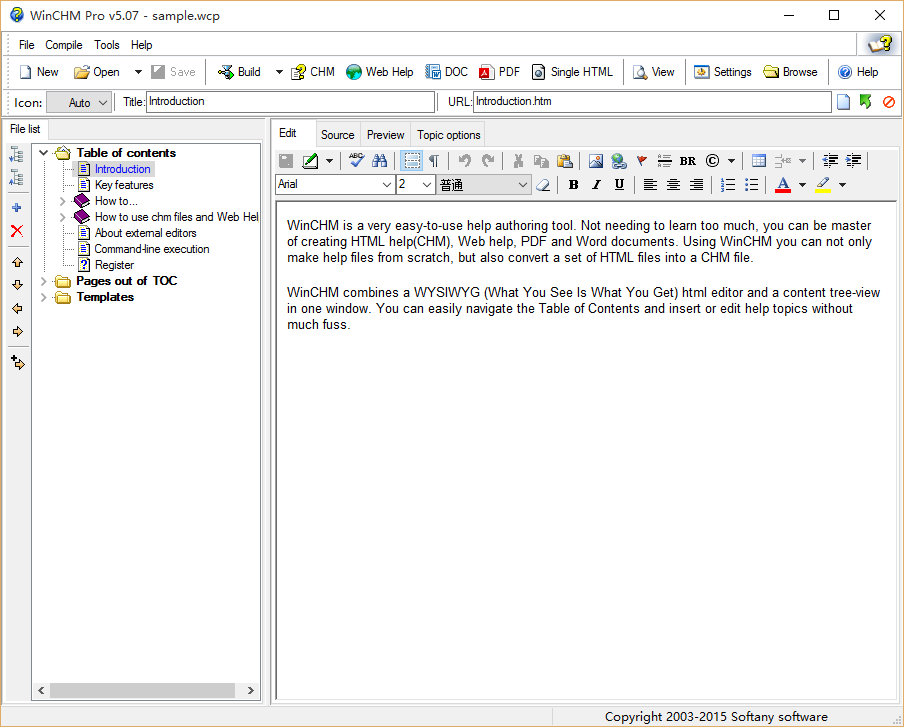The image size is (904, 727).
Task: Build Web Help output
Action: click(x=379, y=72)
